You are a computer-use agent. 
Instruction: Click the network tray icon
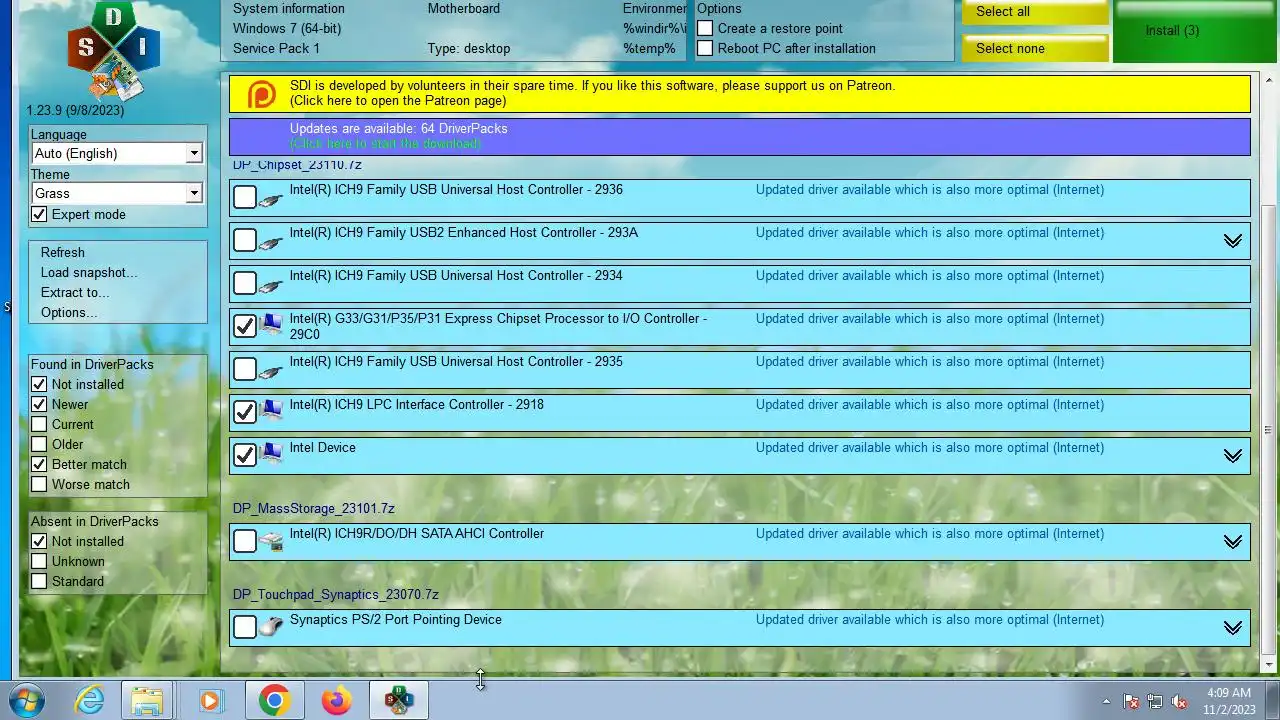(1155, 702)
